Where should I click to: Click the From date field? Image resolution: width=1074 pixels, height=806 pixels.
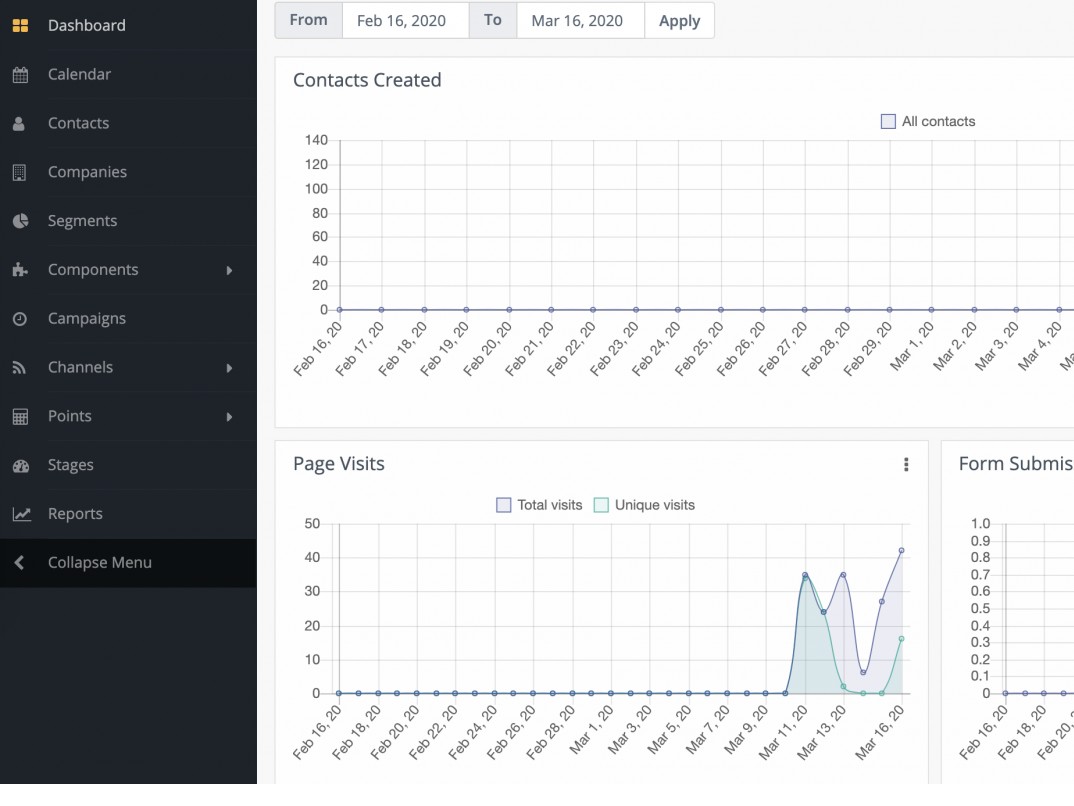405,20
